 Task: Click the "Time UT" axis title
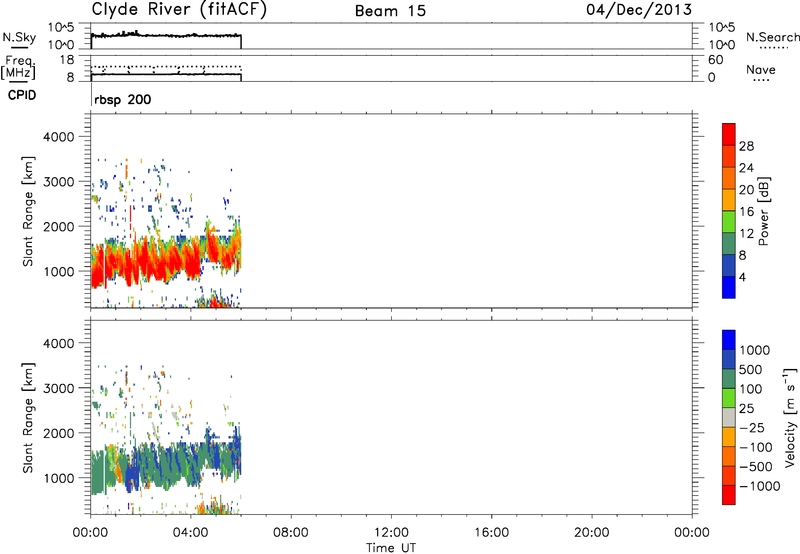(391, 547)
